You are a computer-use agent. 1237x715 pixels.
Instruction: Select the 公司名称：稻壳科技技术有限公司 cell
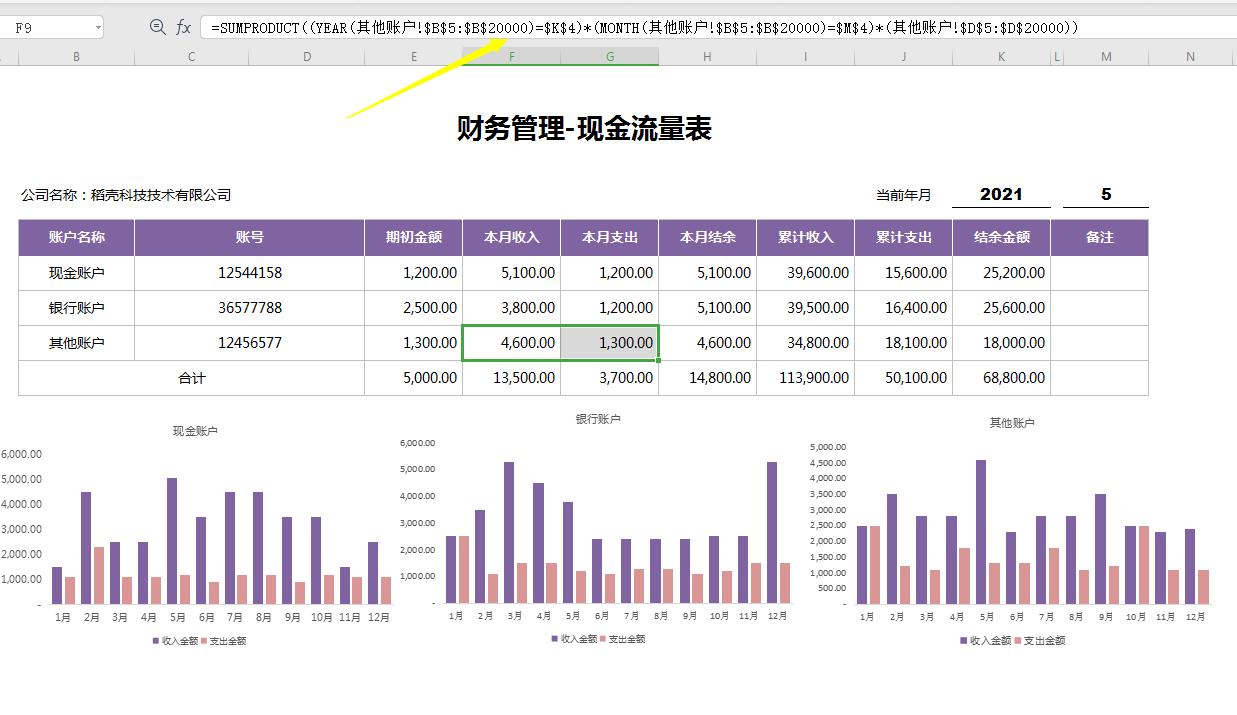tap(126, 195)
